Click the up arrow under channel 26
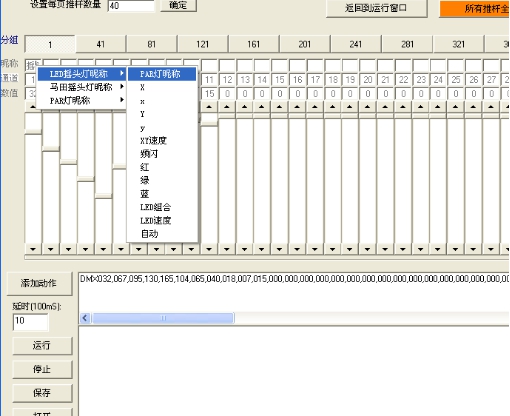Image resolution: width=510 pixels, height=416 pixels. point(473,107)
